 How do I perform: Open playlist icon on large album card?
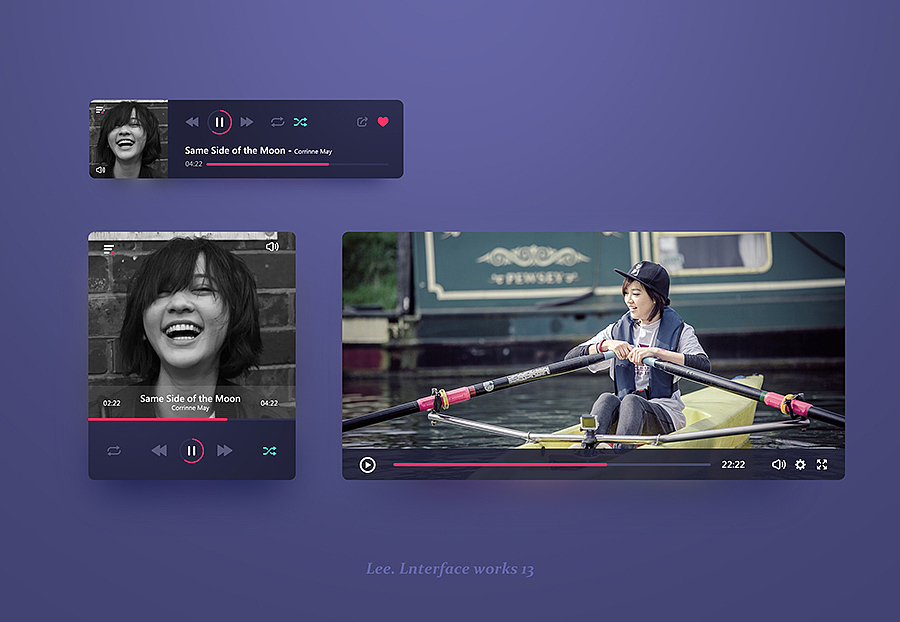(x=108, y=249)
